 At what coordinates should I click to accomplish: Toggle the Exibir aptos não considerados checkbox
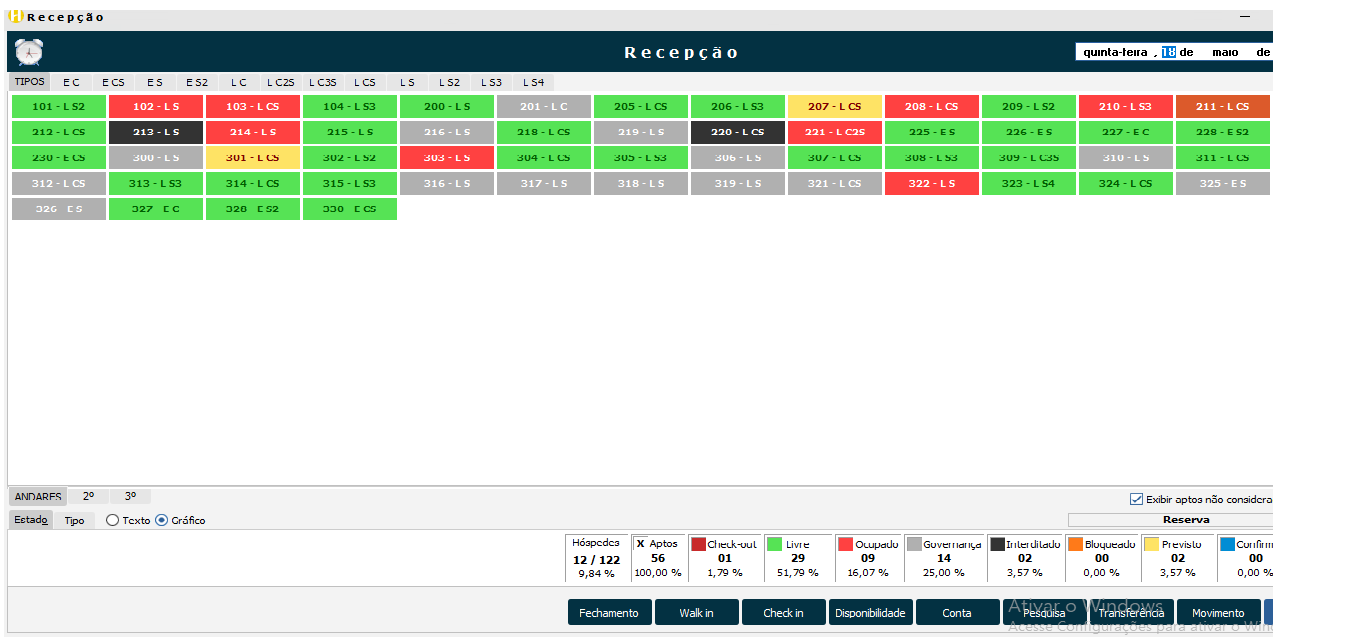pyautogui.click(x=1135, y=499)
